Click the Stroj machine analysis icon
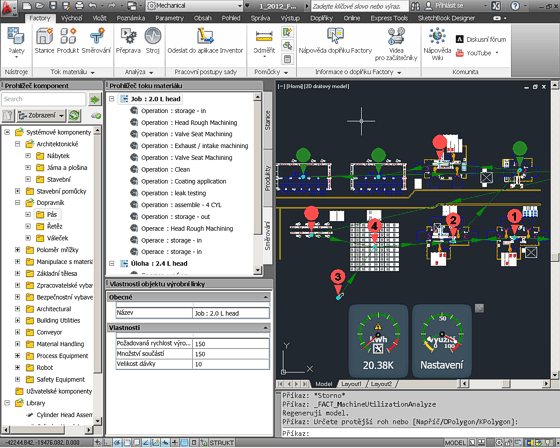 click(x=152, y=41)
